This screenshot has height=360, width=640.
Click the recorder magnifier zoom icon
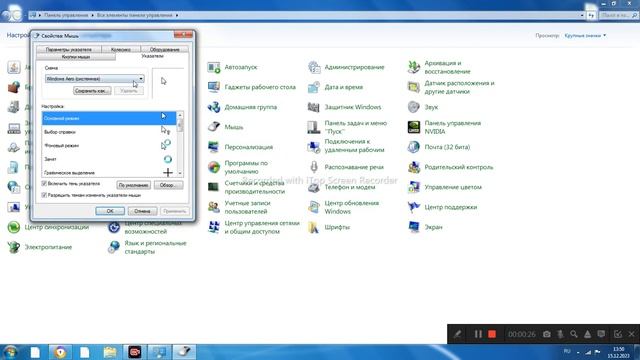[x=573, y=334]
